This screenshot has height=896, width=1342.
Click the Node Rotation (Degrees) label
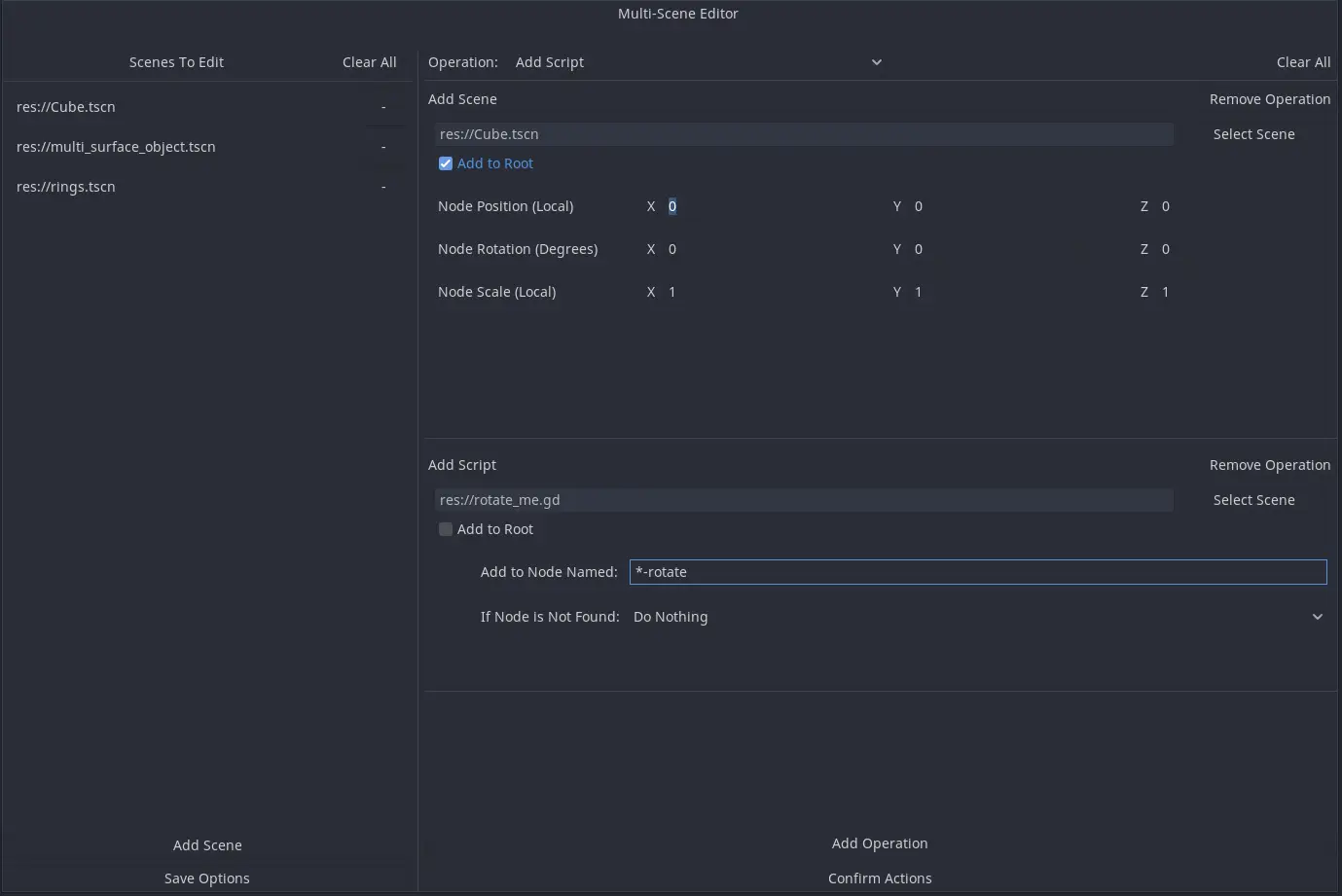click(x=518, y=249)
